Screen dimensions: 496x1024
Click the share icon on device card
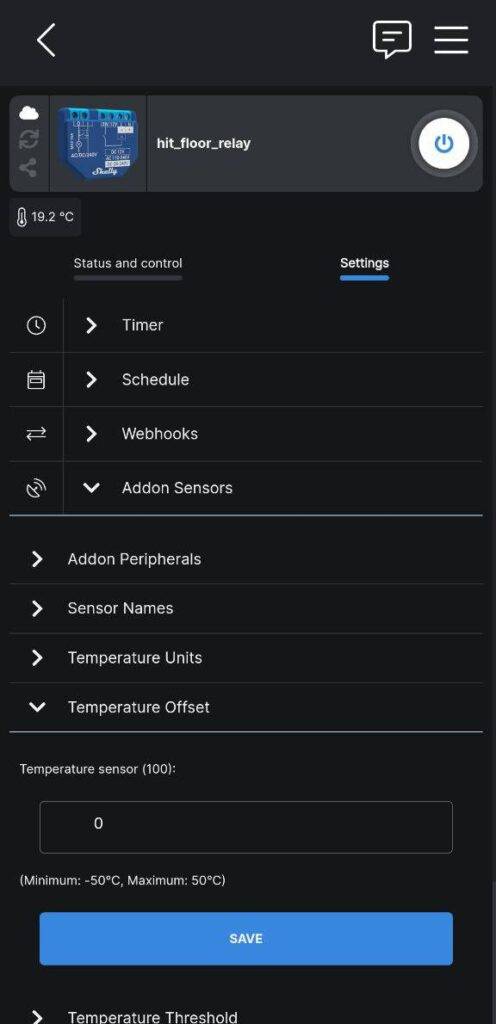(28, 168)
